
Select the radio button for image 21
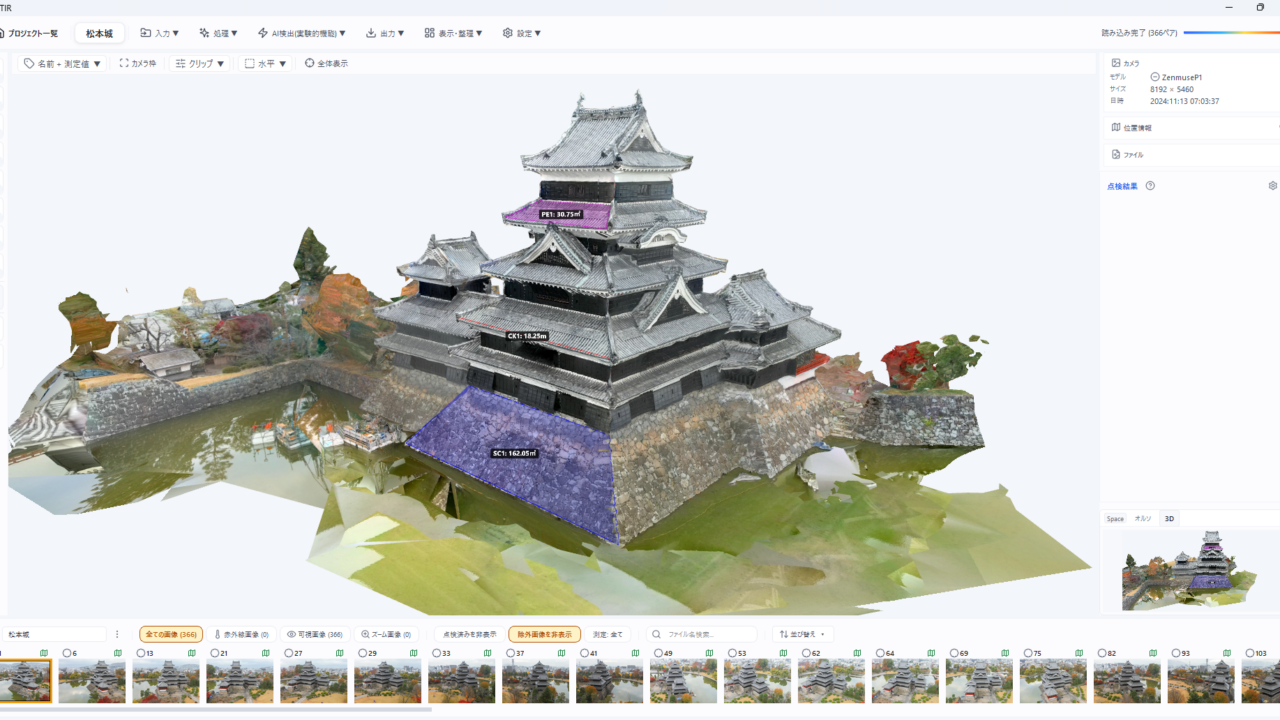(215, 653)
